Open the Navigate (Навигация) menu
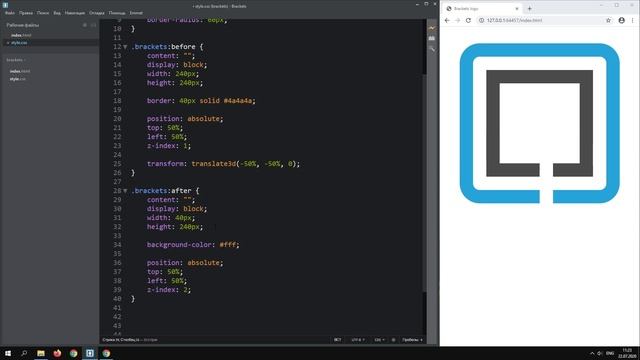Screen dimensions: 640x360 click(75, 13)
